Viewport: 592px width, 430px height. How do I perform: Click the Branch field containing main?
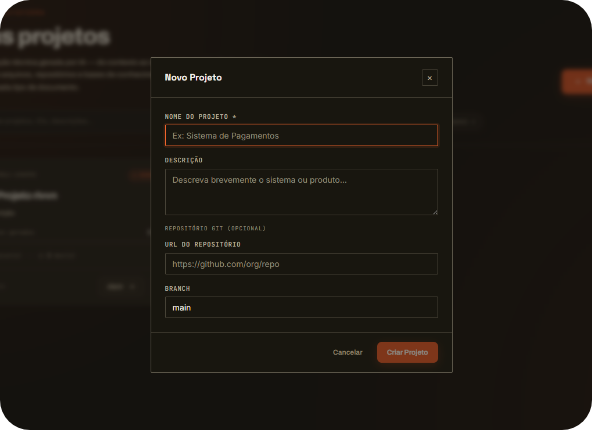301,307
